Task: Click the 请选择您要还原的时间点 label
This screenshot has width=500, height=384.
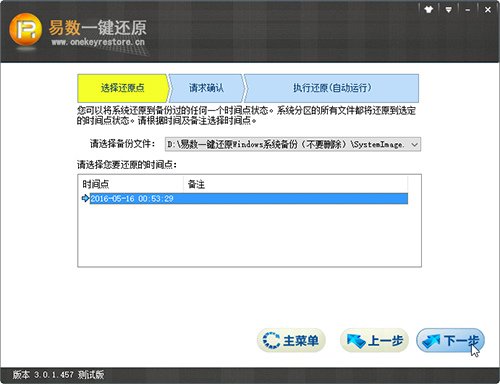Action: 127,165
